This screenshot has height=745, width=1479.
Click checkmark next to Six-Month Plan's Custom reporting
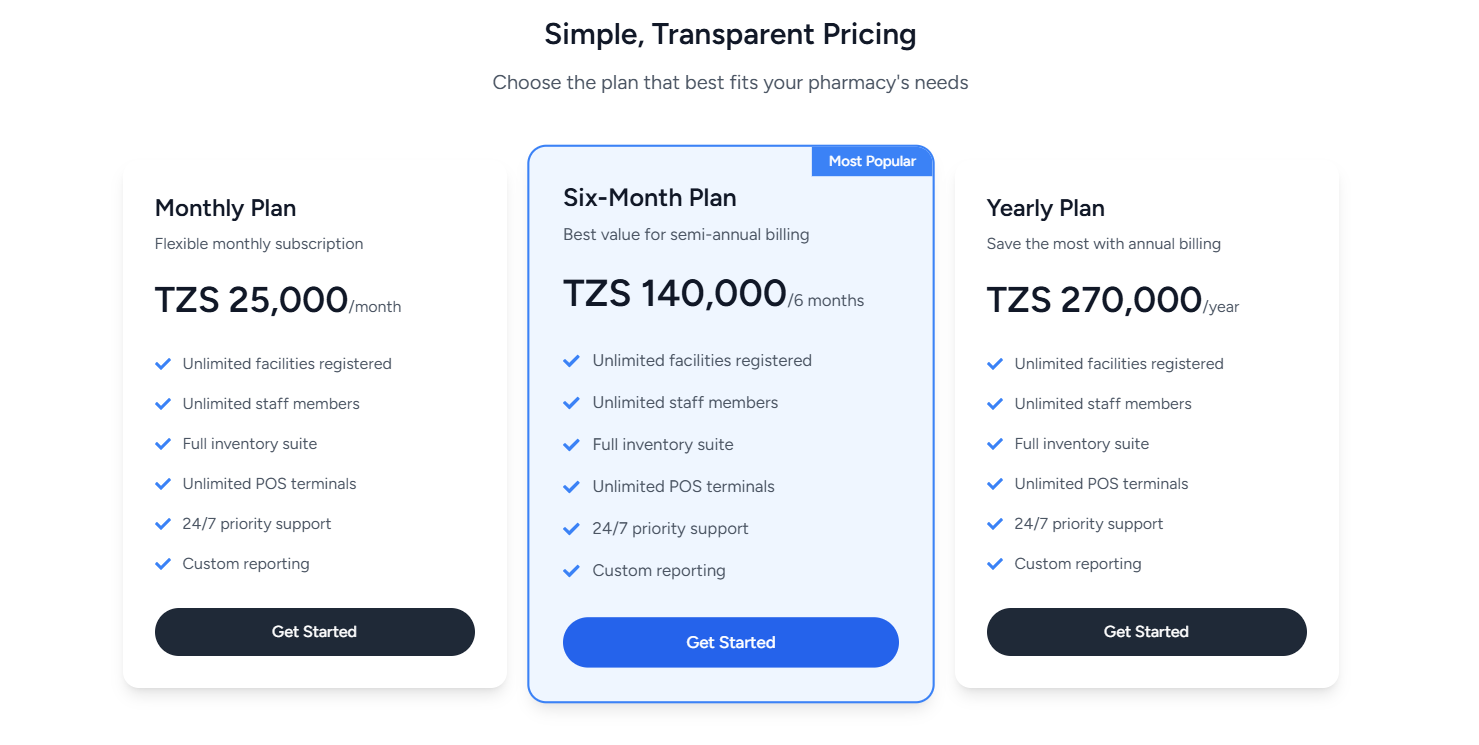571,571
